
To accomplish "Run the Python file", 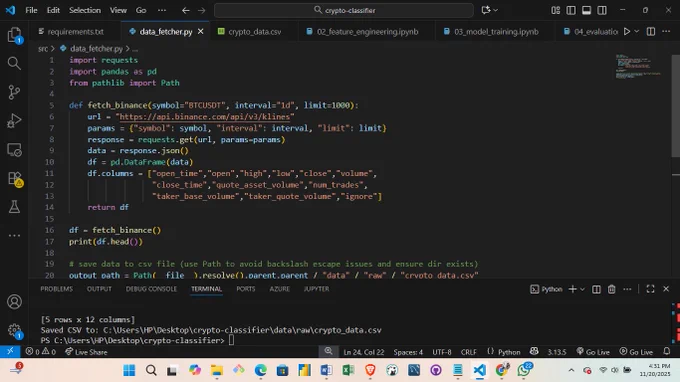I will [627, 31].
